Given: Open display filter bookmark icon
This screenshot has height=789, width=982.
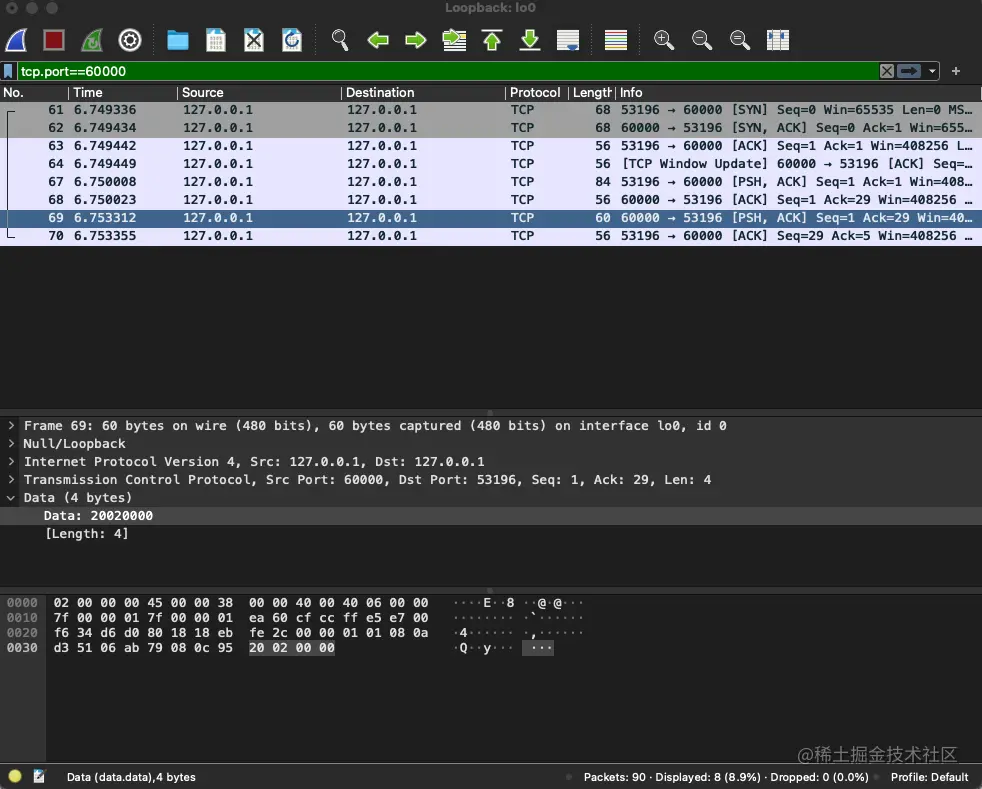Looking at the screenshot, I should coord(8,71).
